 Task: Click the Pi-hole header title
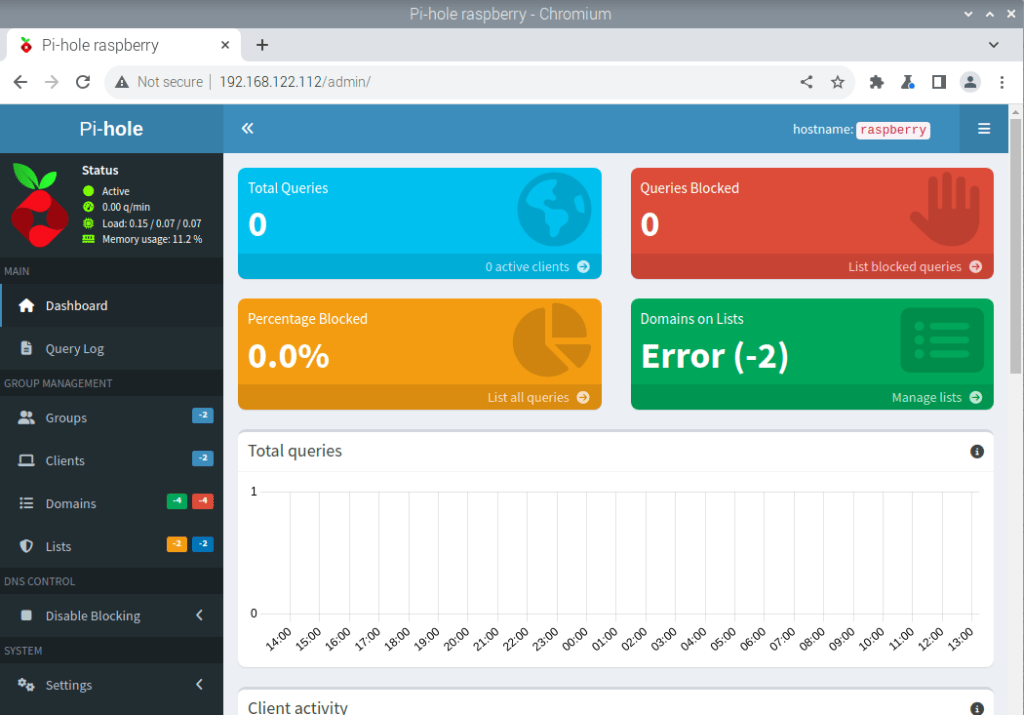point(111,129)
